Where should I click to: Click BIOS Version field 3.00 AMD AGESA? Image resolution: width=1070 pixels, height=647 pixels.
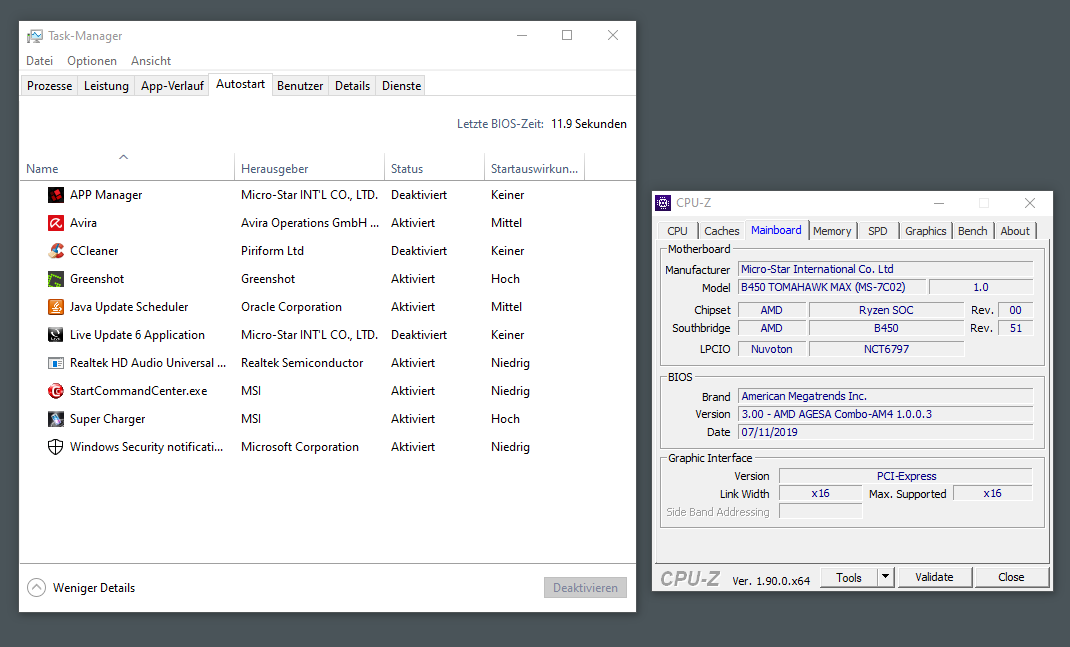(886, 414)
